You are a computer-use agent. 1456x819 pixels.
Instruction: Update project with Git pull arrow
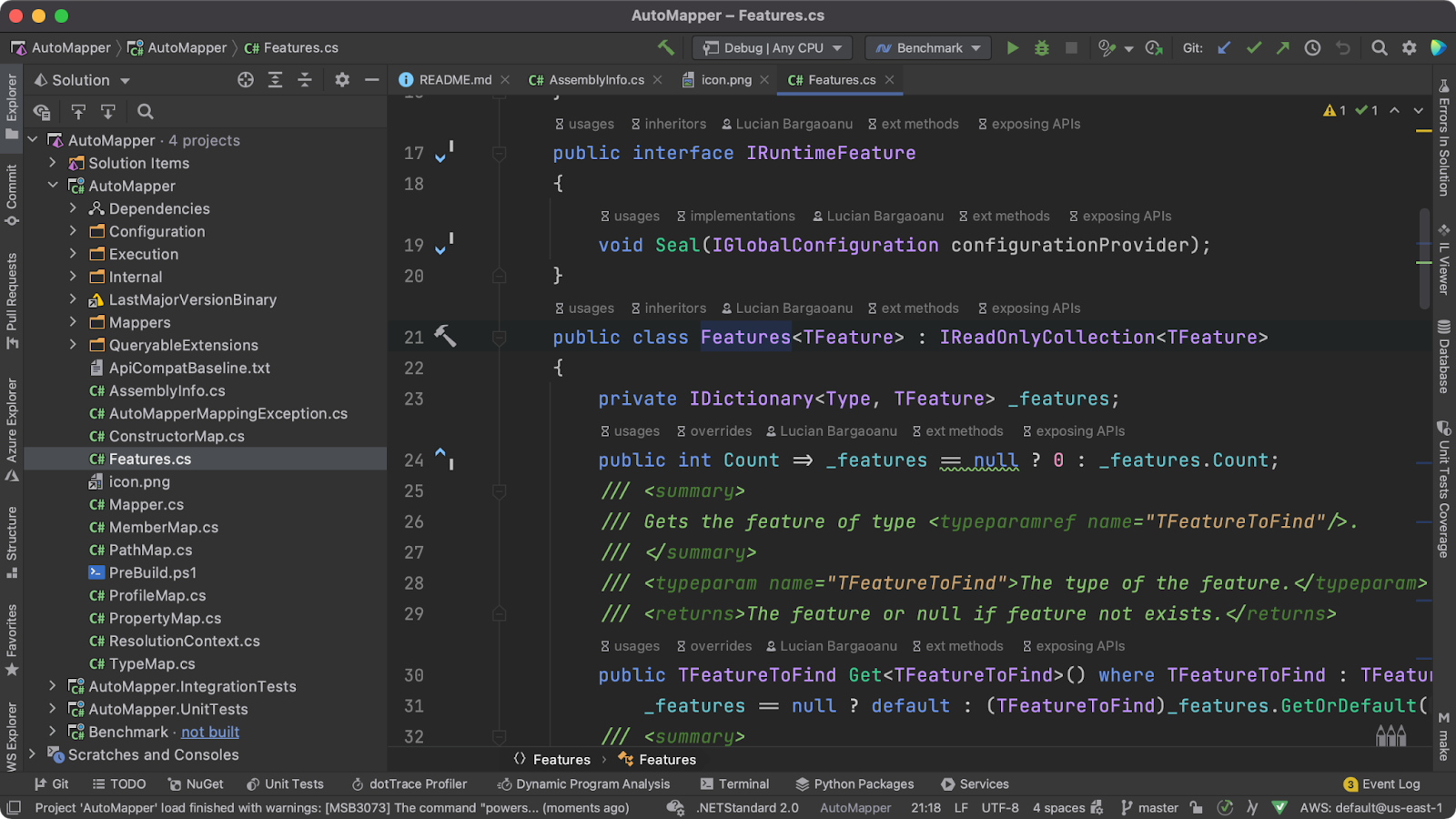[1224, 47]
